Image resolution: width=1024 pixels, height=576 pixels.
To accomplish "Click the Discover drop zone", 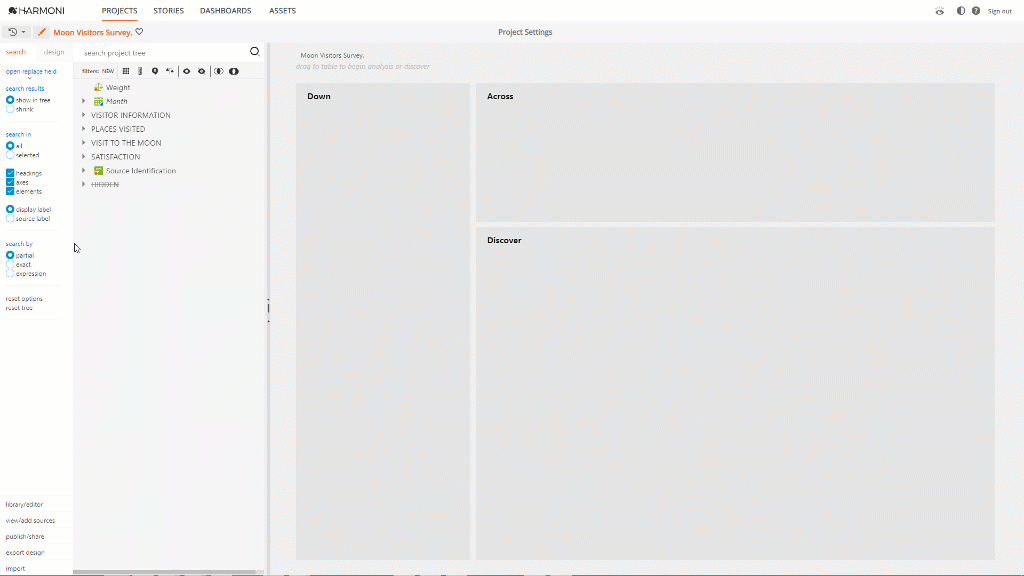I will pyautogui.click(x=735, y=393).
